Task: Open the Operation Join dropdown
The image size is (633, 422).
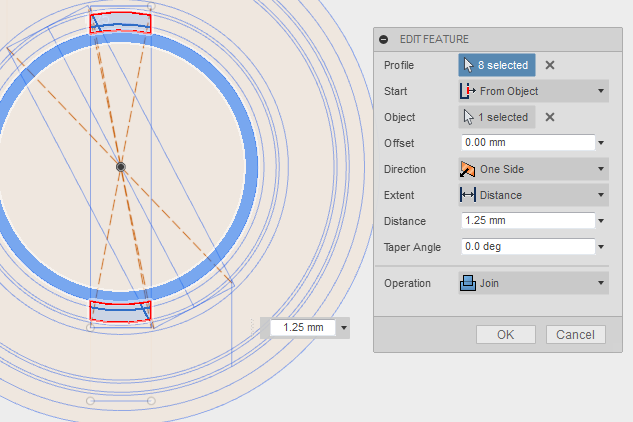Action: [533, 283]
